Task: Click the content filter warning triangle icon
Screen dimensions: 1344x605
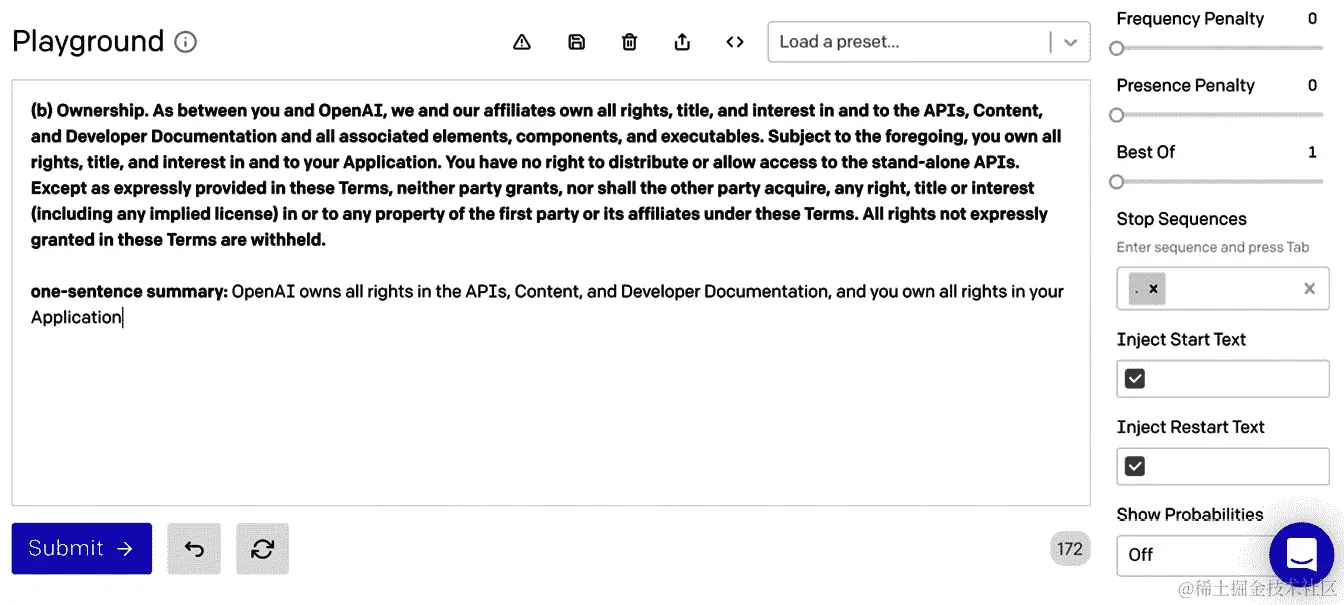Action: pos(521,42)
